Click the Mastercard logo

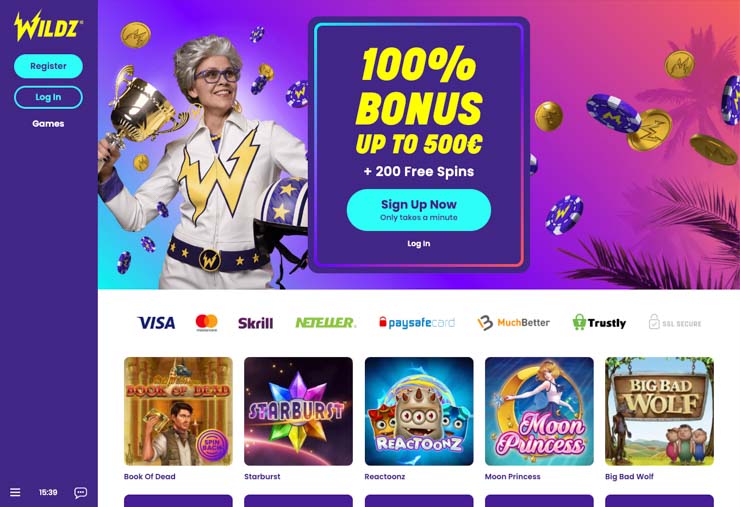tap(206, 322)
